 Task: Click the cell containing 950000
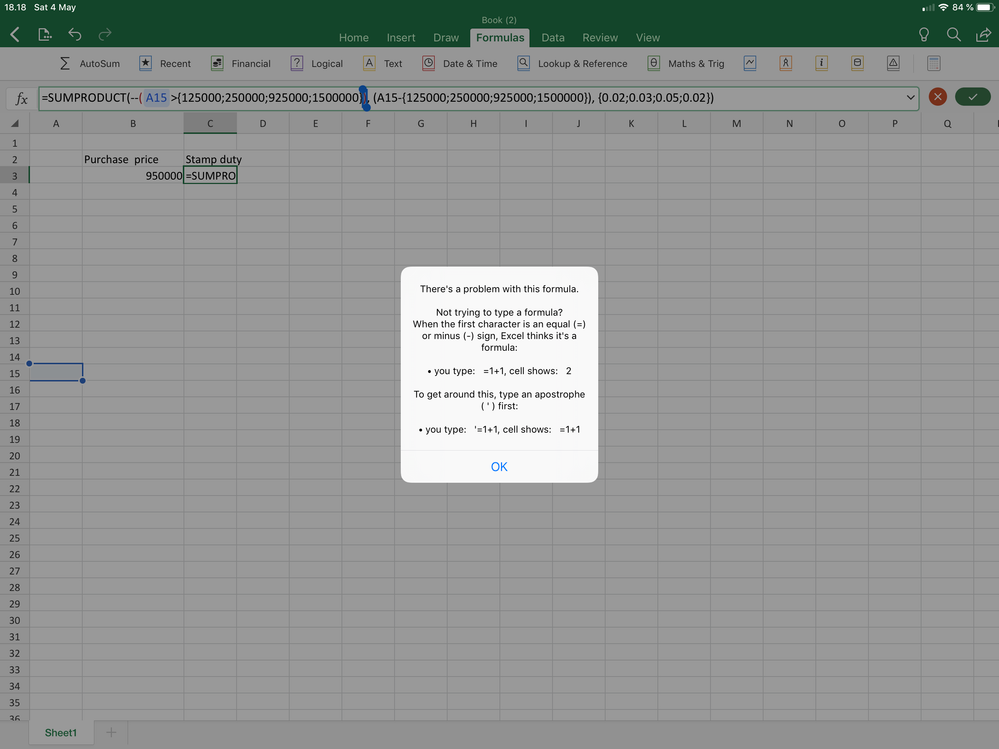pyautogui.click(x=133, y=176)
